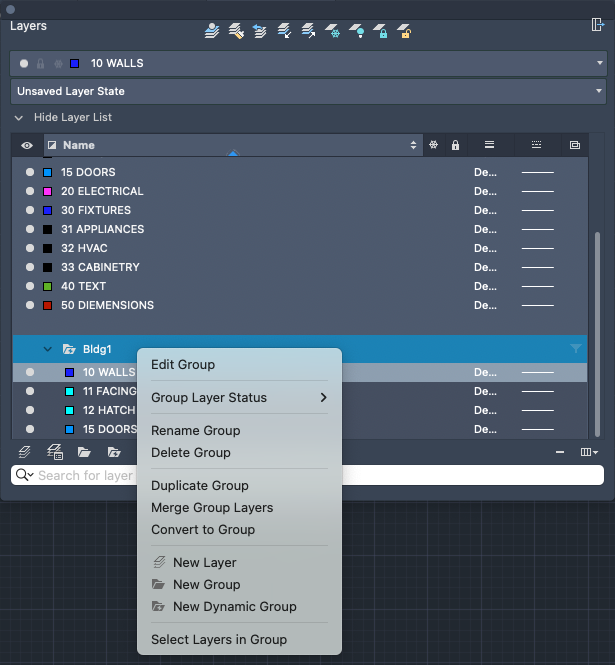Click the Isolate Layer icon
This screenshot has width=615, height=665.
(284, 31)
